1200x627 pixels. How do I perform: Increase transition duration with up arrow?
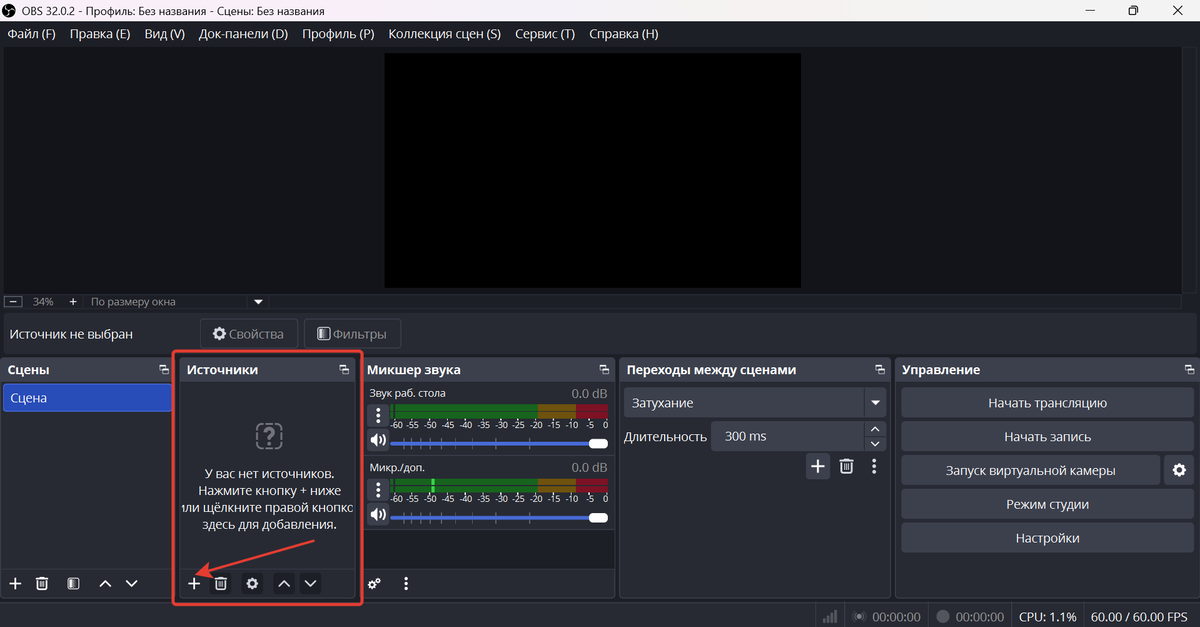click(876, 429)
